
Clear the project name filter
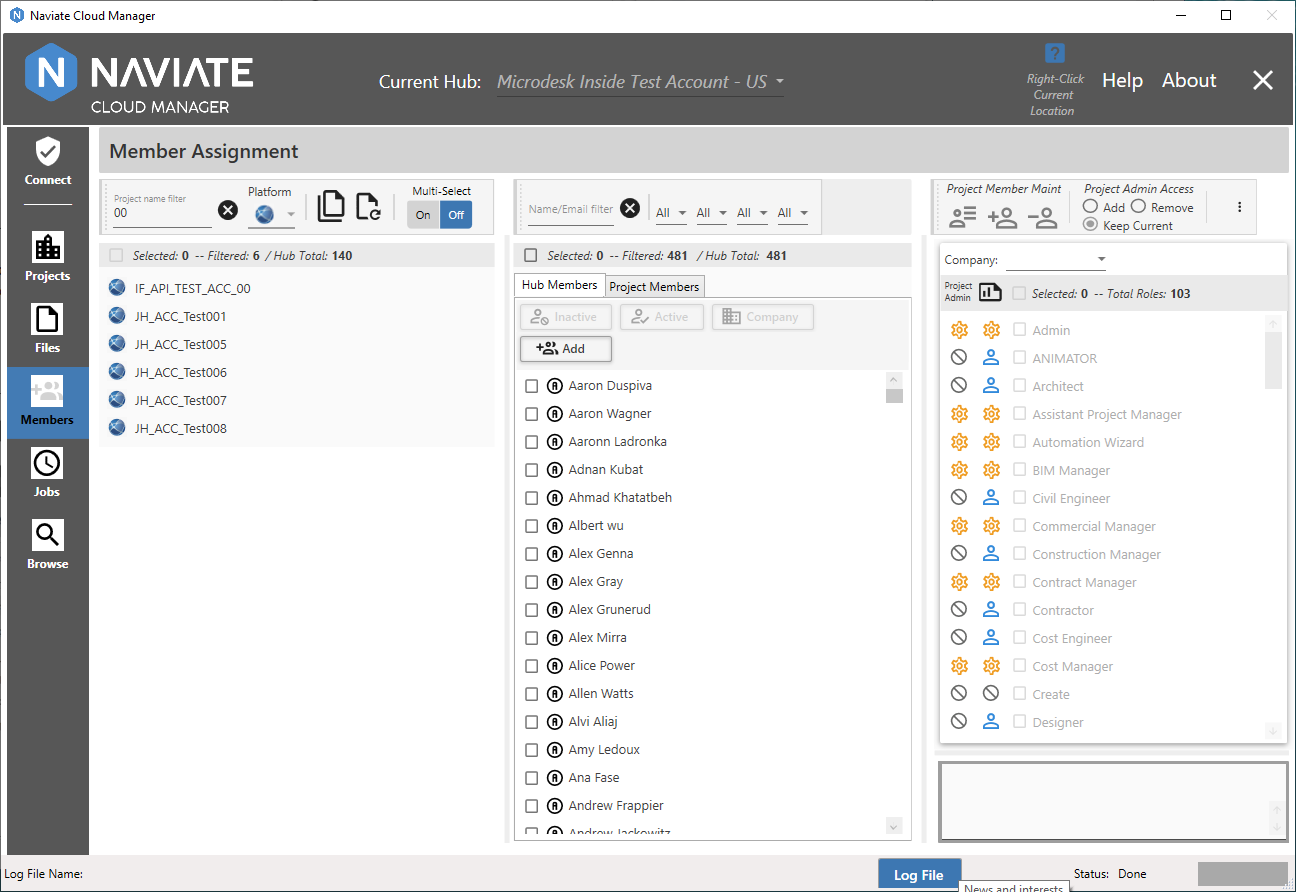(x=228, y=210)
